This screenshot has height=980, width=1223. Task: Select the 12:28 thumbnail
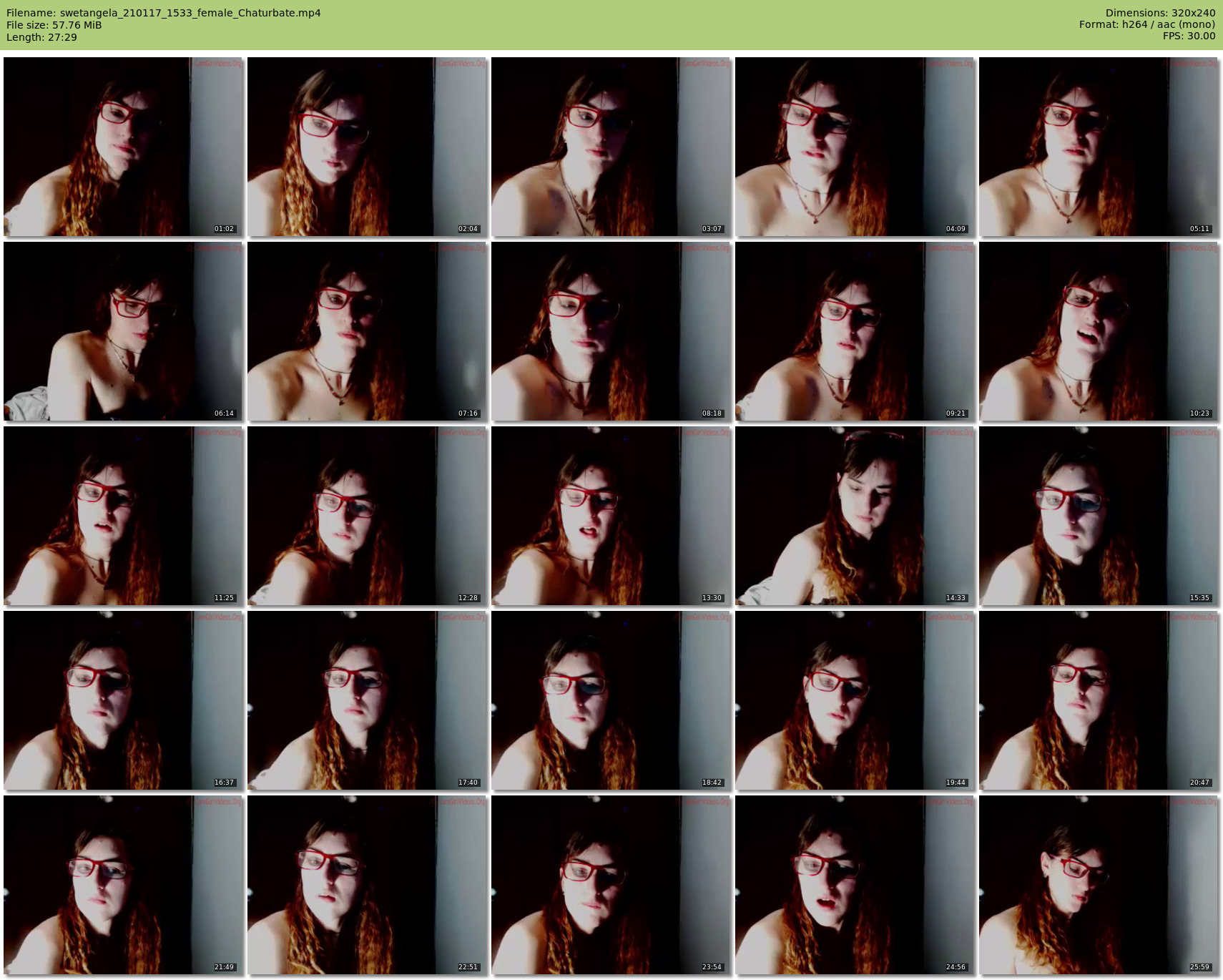coord(367,516)
